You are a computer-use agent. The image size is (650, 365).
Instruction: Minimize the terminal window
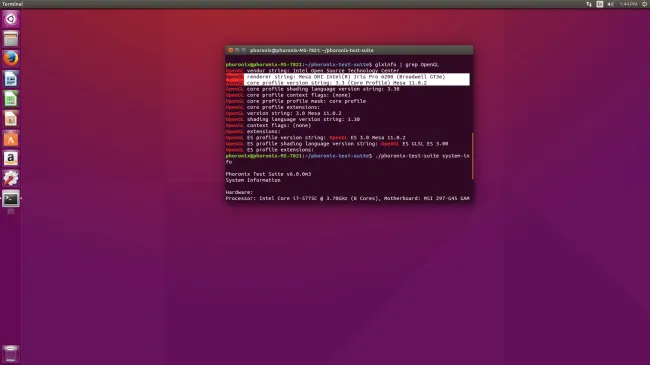click(x=237, y=50)
